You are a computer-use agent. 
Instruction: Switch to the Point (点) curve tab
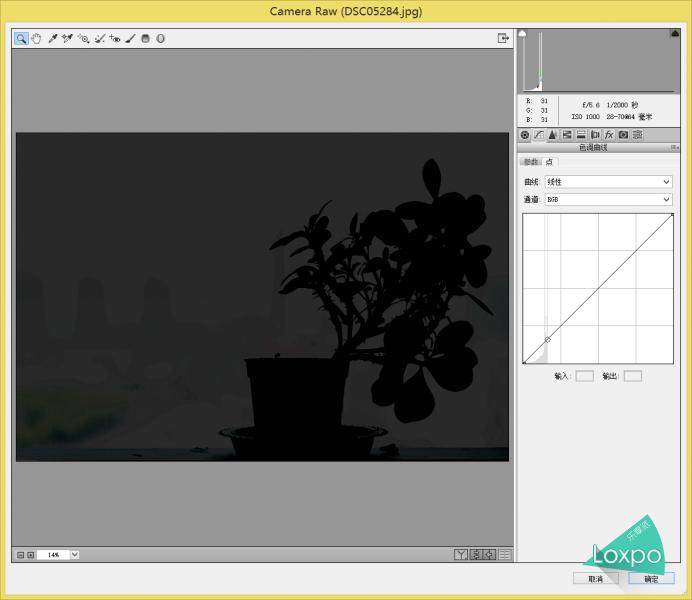point(549,162)
